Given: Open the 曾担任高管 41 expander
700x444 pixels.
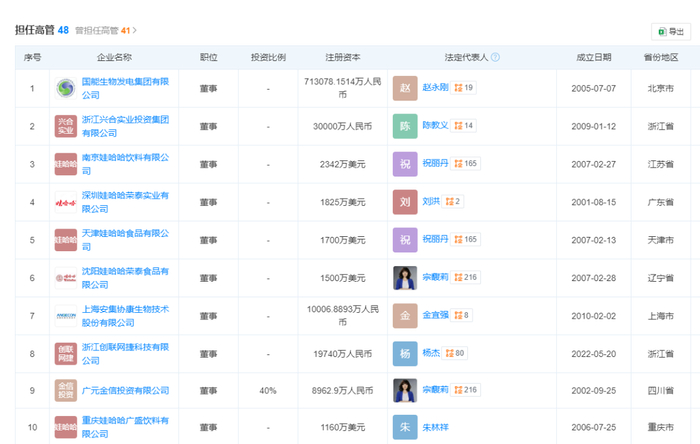Looking at the screenshot, I should pos(105,31).
